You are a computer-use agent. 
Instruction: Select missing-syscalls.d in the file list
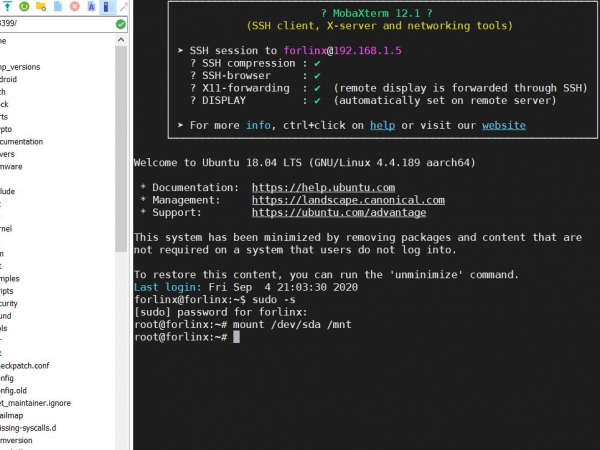[28, 428]
